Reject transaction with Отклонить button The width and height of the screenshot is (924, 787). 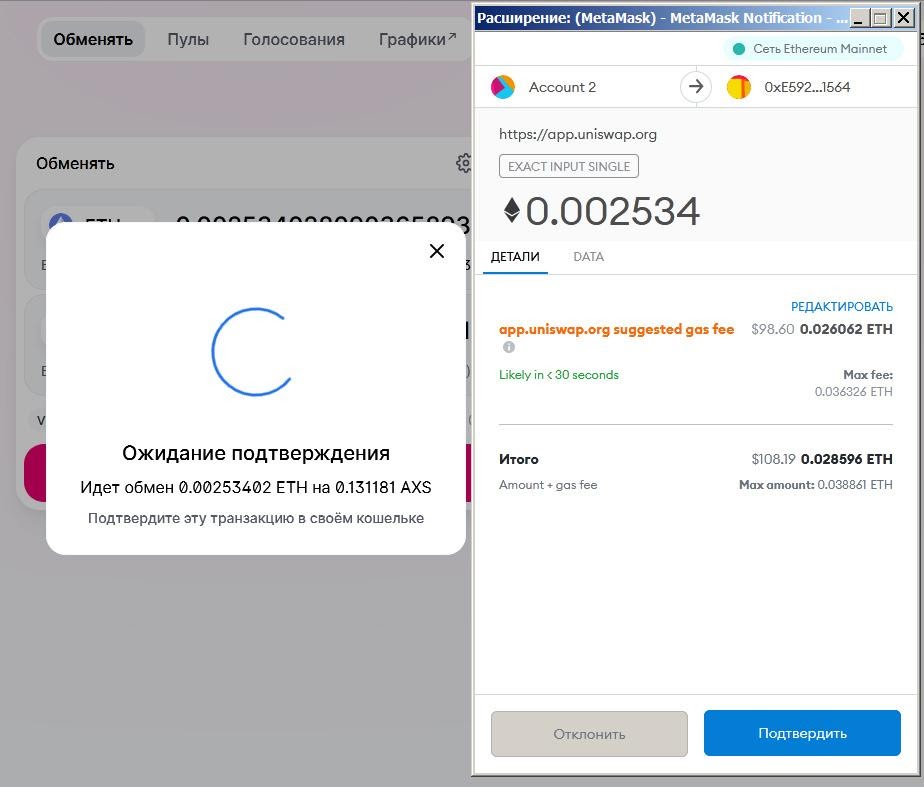(588, 733)
